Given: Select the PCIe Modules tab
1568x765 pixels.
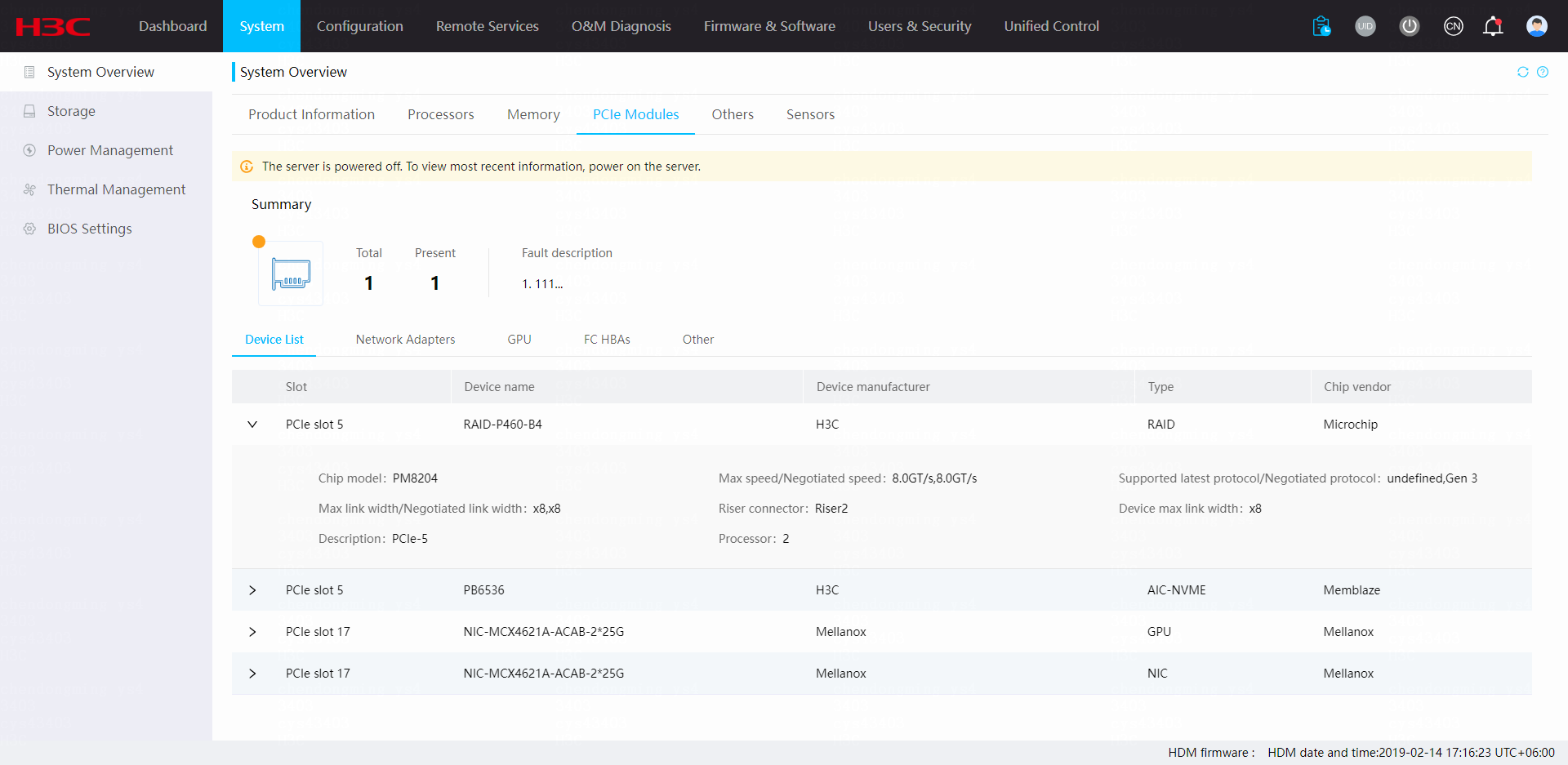Looking at the screenshot, I should tap(635, 114).
